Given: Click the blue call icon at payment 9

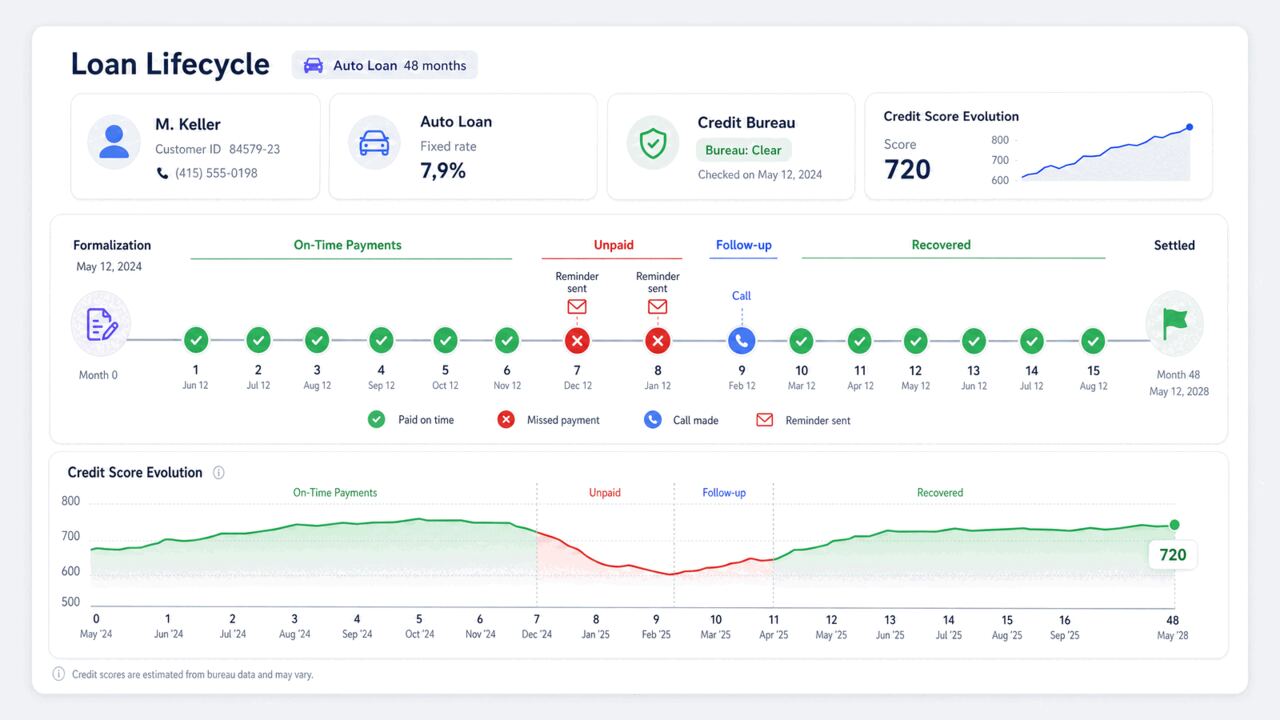Looking at the screenshot, I should [741, 341].
